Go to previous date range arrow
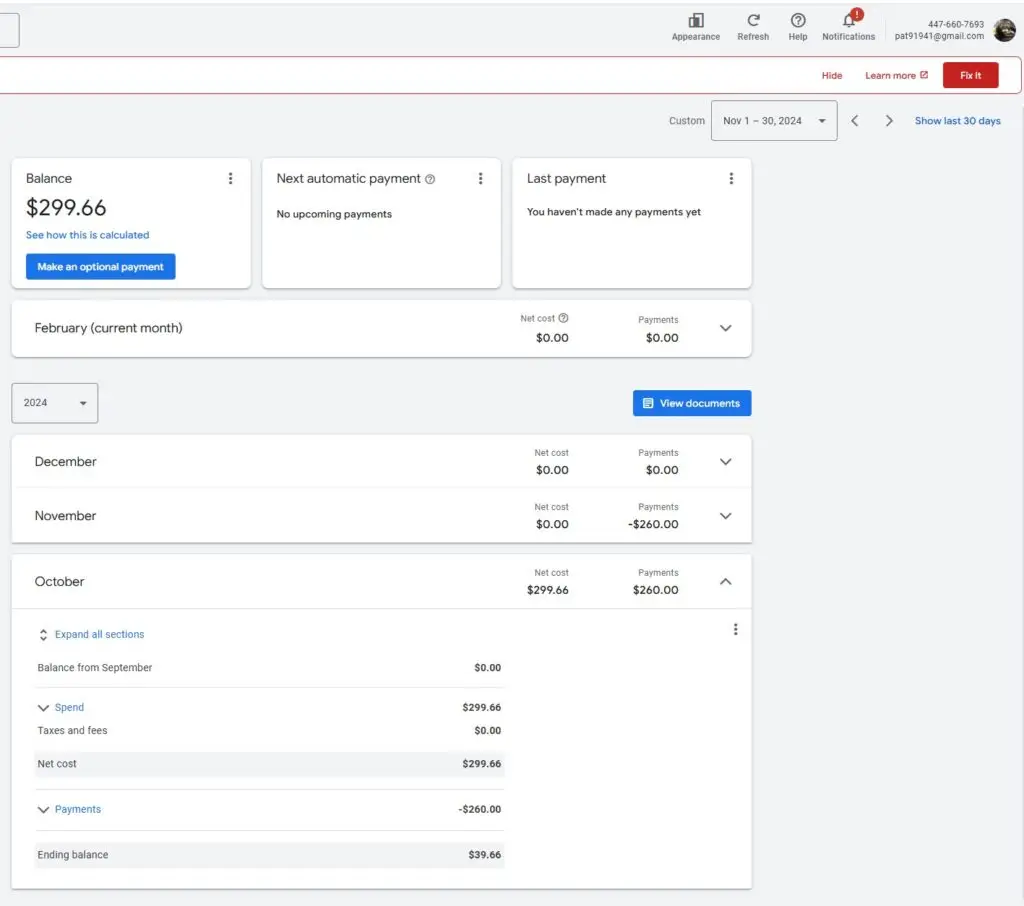 coord(855,121)
